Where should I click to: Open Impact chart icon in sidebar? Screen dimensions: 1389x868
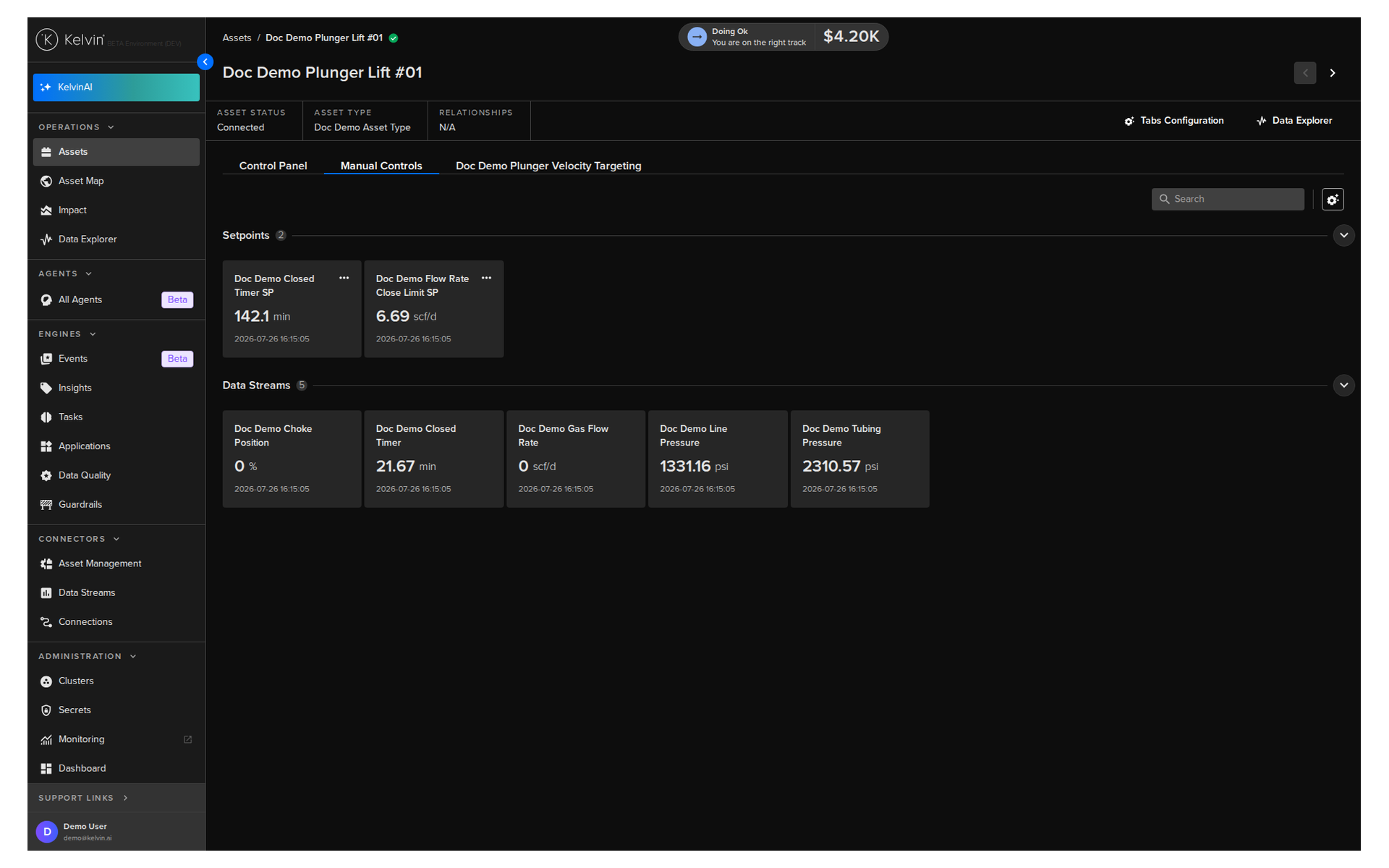pyautogui.click(x=46, y=210)
